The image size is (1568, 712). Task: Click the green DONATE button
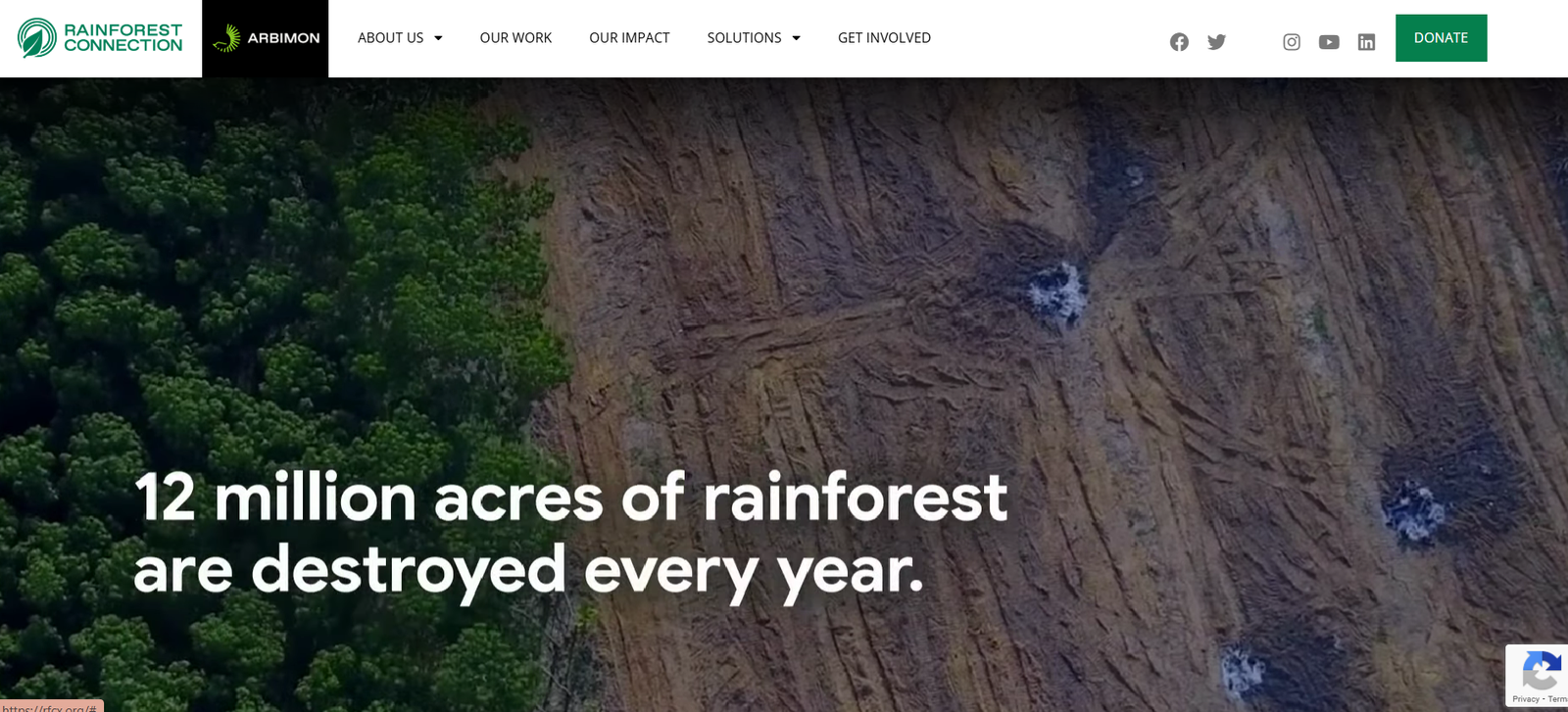1441,38
